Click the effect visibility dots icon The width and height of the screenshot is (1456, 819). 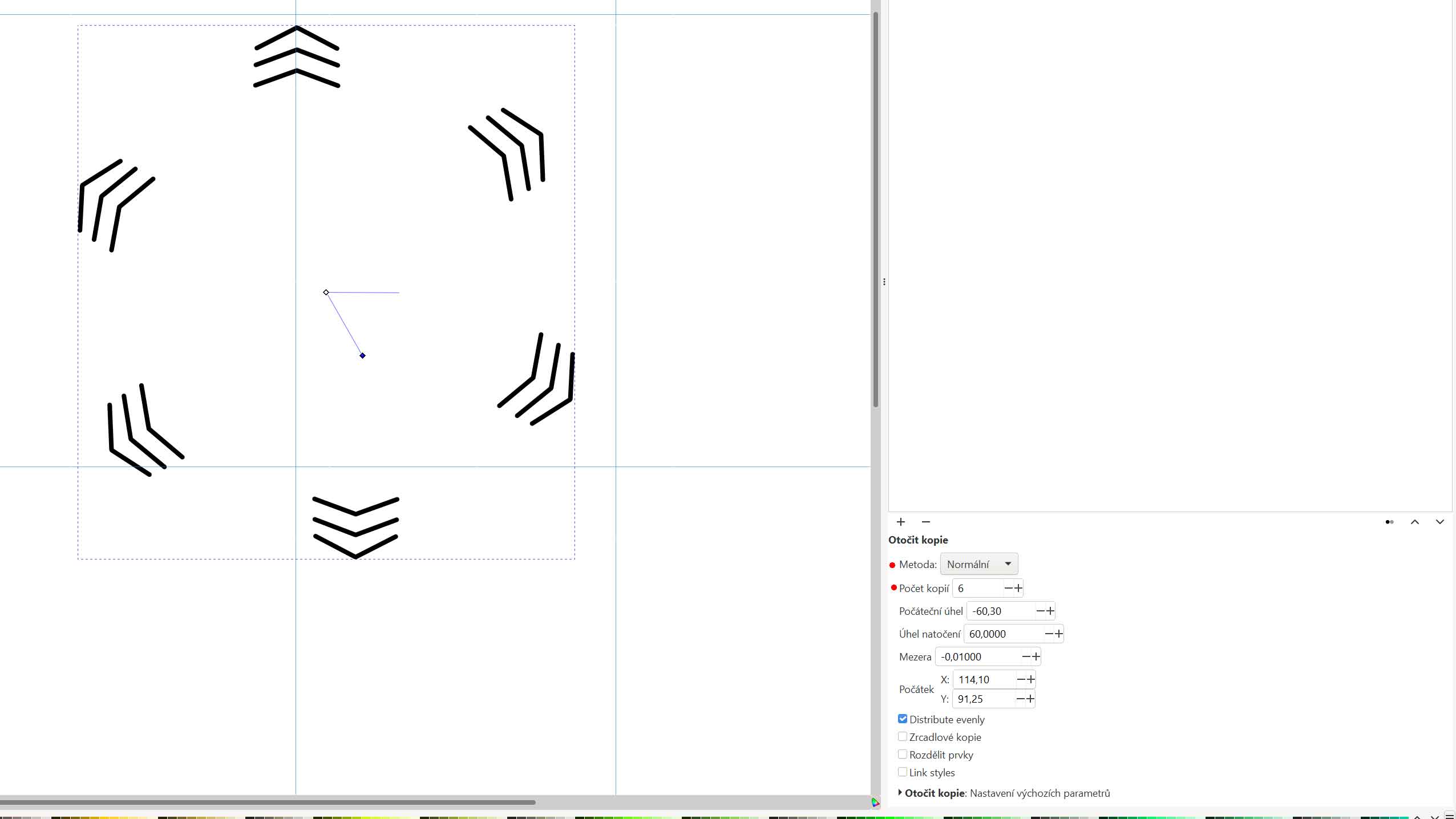coord(1389,522)
